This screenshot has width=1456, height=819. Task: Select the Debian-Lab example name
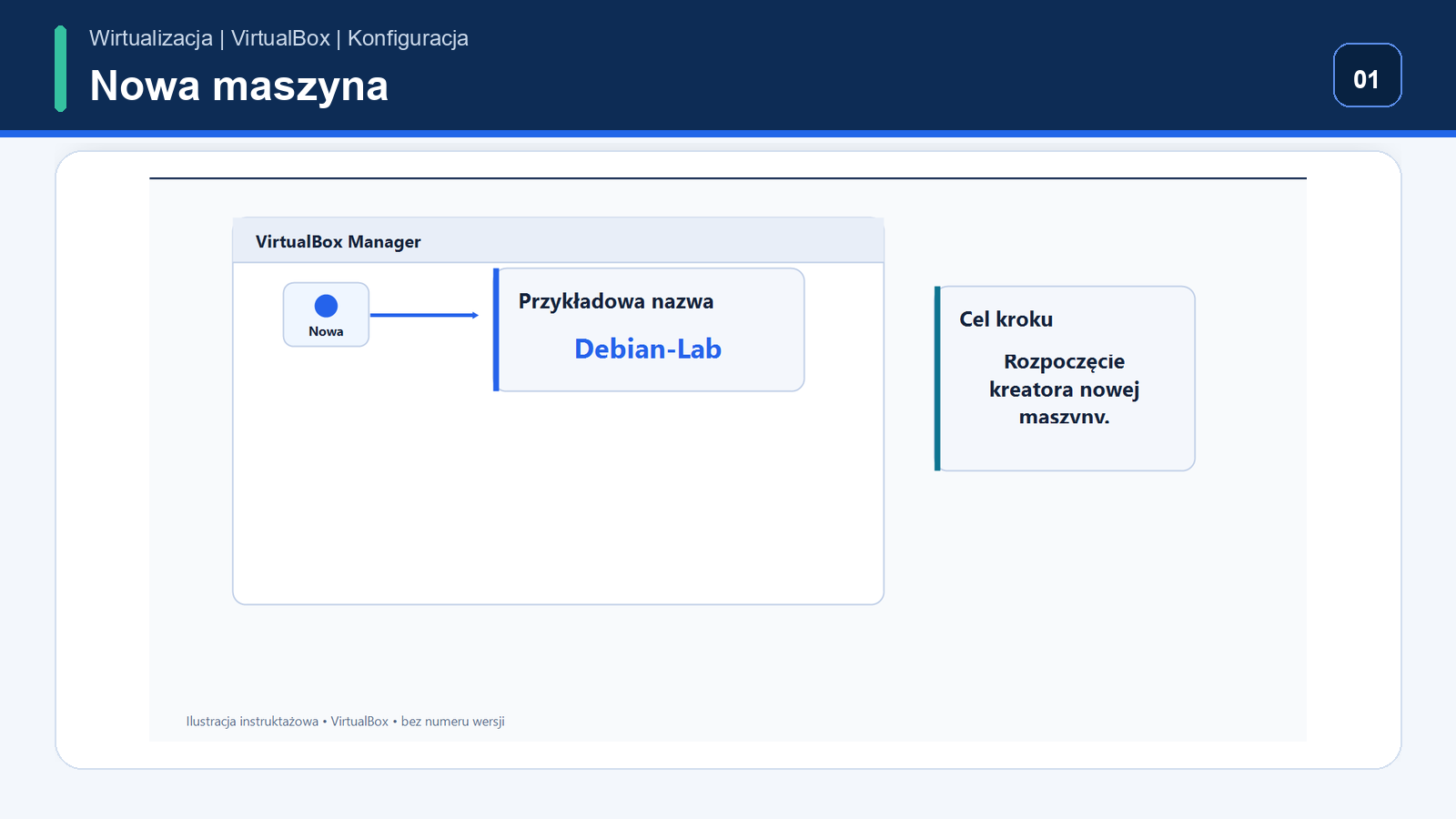click(x=648, y=349)
